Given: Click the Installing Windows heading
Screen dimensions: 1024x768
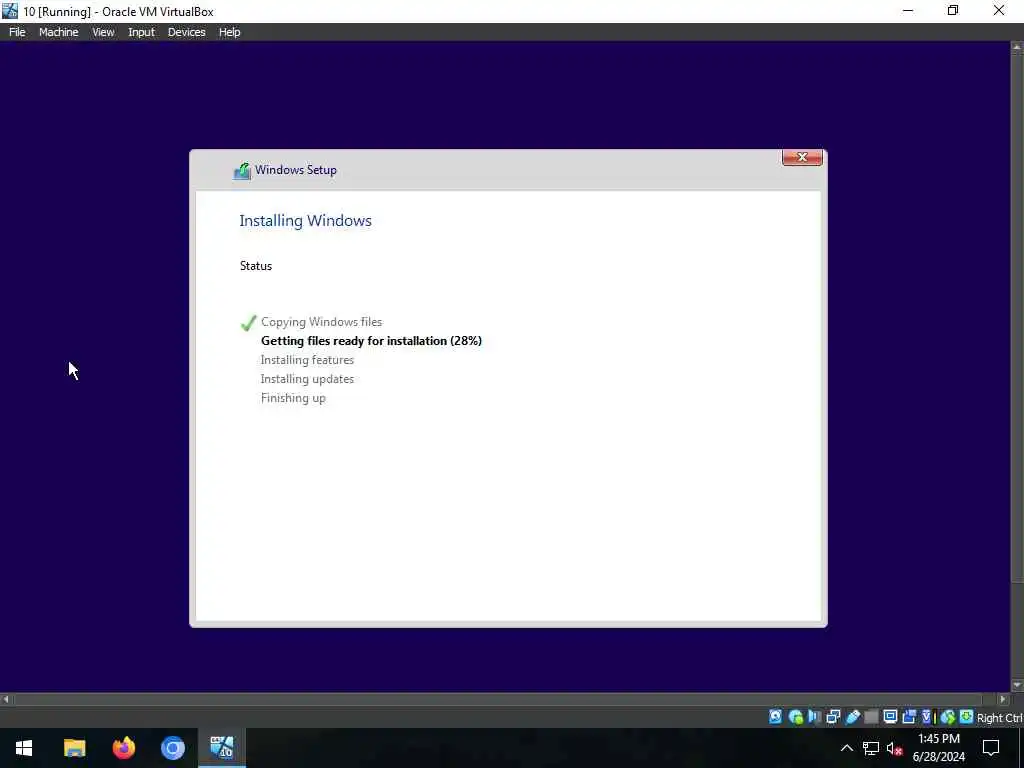Looking at the screenshot, I should pyautogui.click(x=306, y=221).
